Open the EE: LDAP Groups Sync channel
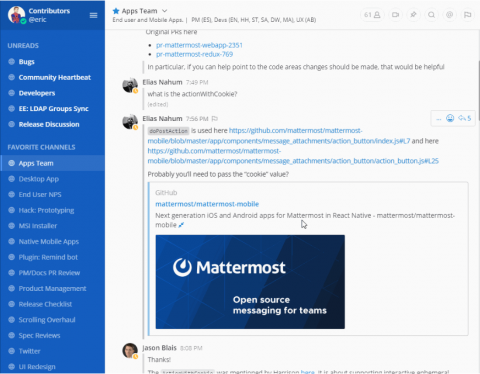 pyautogui.click(x=52, y=109)
